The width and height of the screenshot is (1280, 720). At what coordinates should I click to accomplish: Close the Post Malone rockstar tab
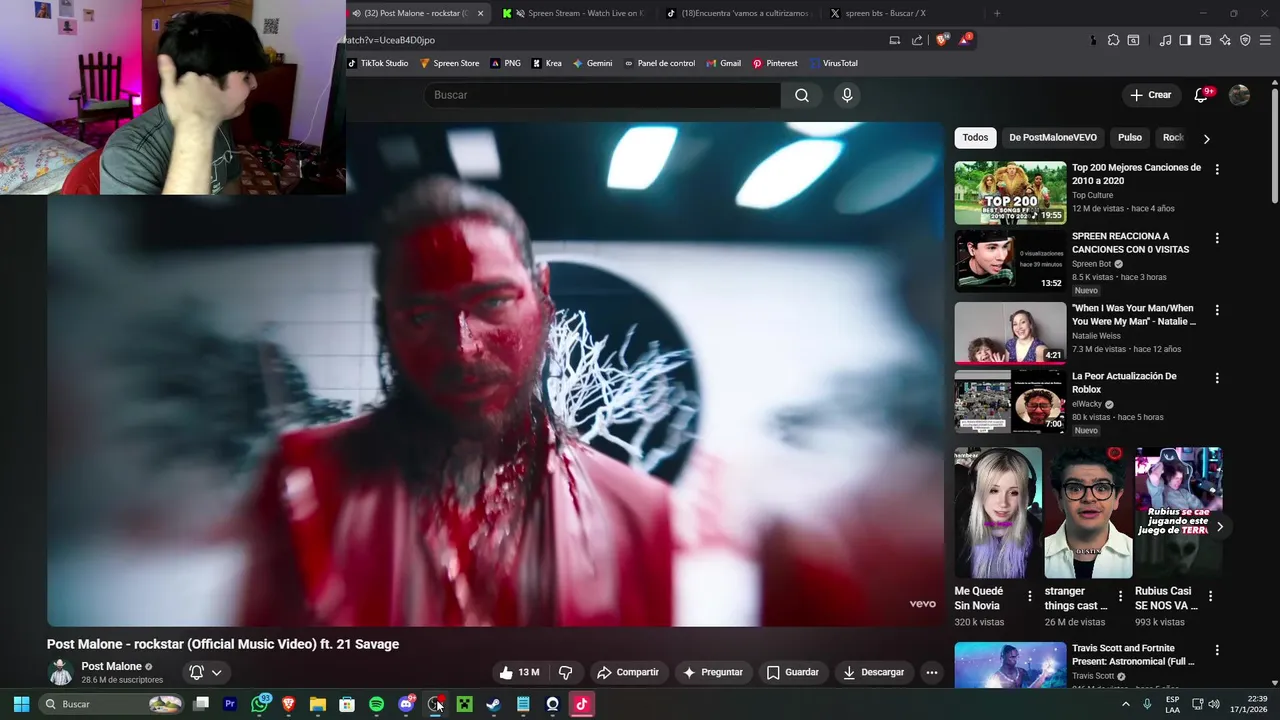[x=480, y=13]
